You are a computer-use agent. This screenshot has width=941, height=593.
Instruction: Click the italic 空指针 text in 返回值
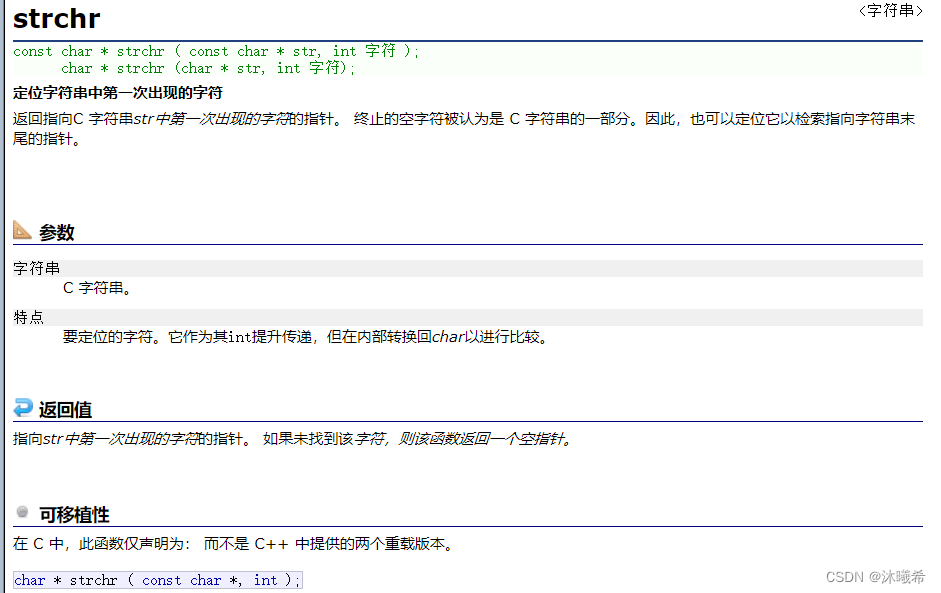tap(548, 438)
